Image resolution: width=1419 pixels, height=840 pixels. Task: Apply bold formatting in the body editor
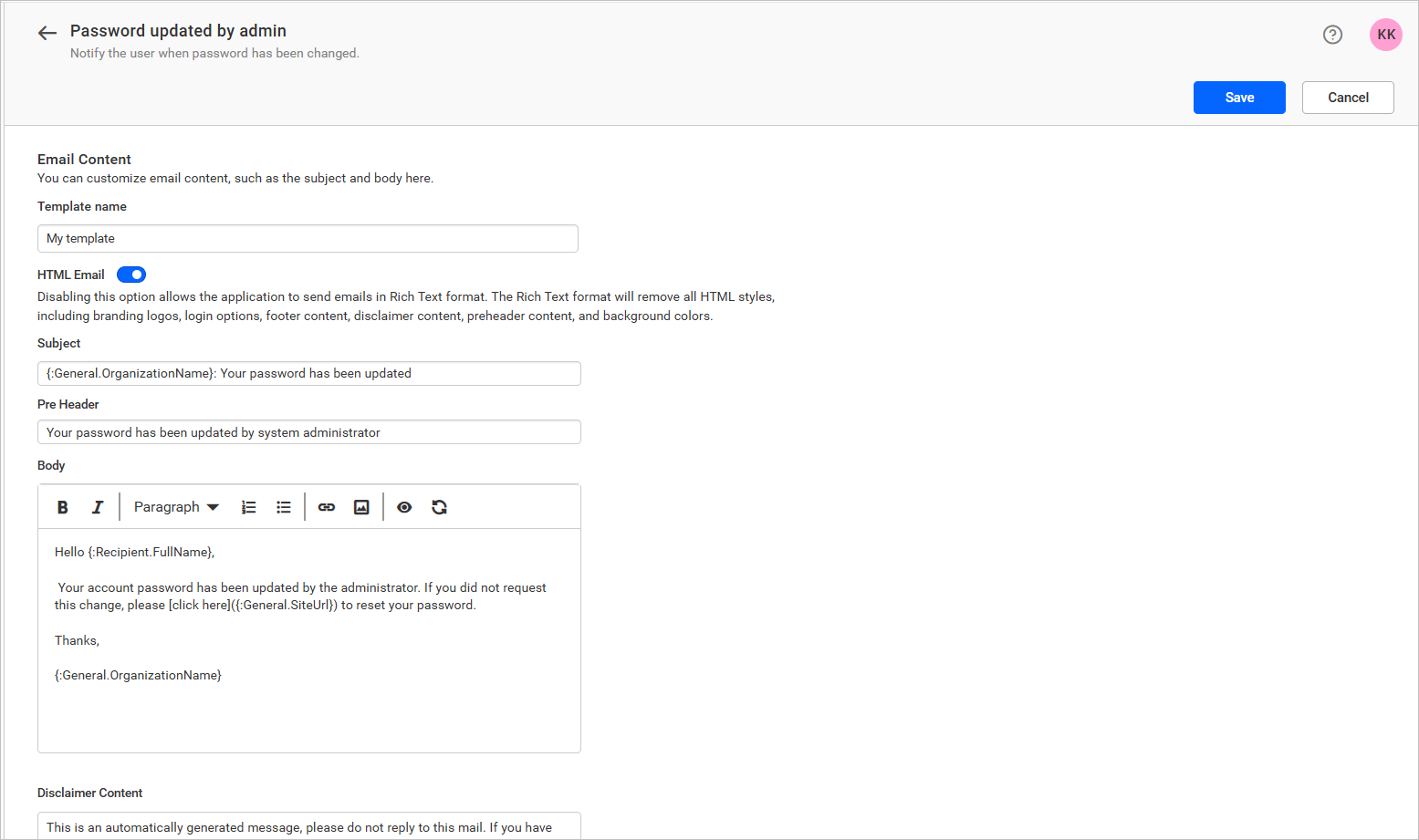click(62, 506)
